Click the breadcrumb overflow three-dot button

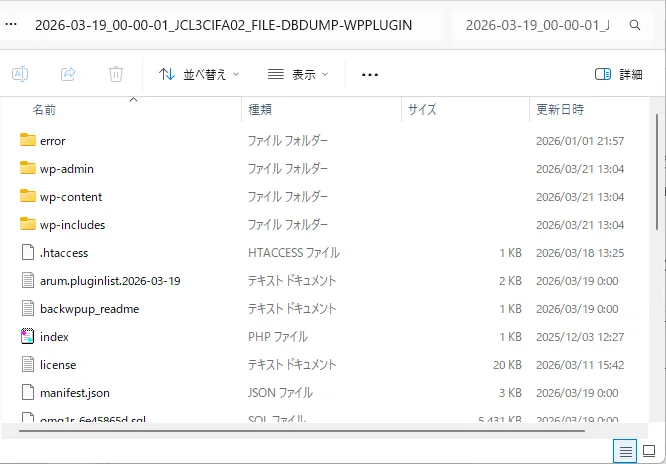point(11,24)
